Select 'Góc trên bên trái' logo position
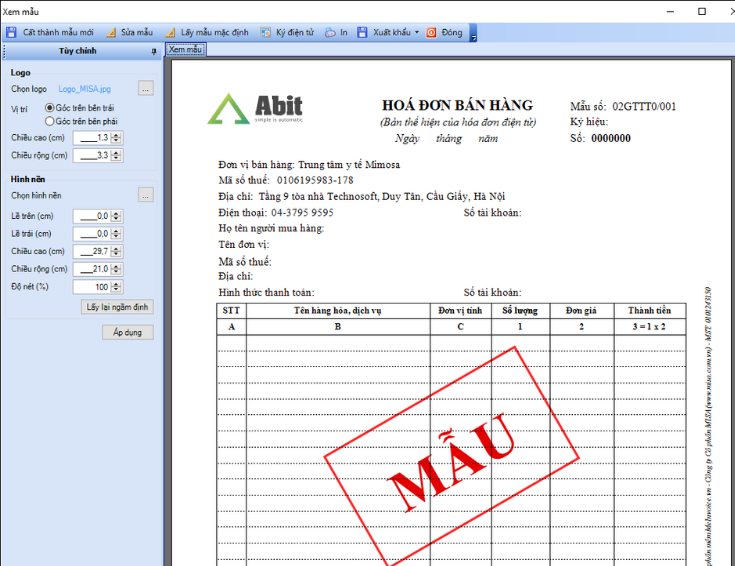This screenshot has width=735, height=566. point(50,107)
